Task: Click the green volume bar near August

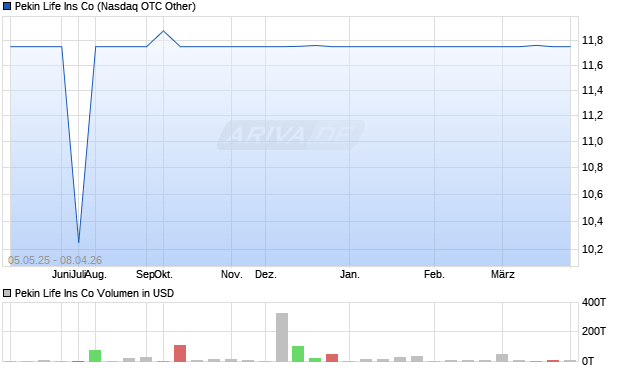Action: pos(95,356)
